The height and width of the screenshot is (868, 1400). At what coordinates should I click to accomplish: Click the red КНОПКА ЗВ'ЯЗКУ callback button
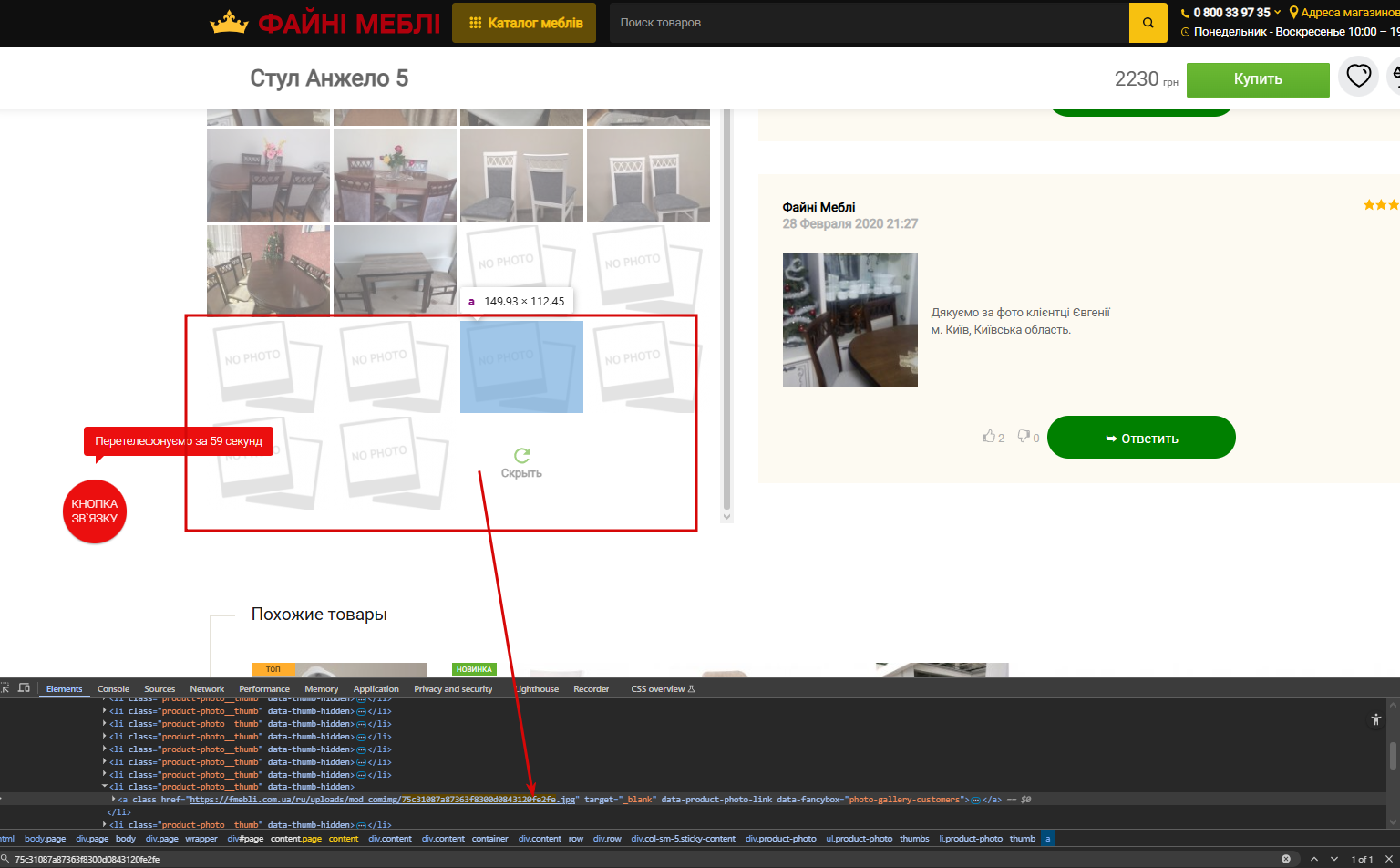tap(95, 511)
